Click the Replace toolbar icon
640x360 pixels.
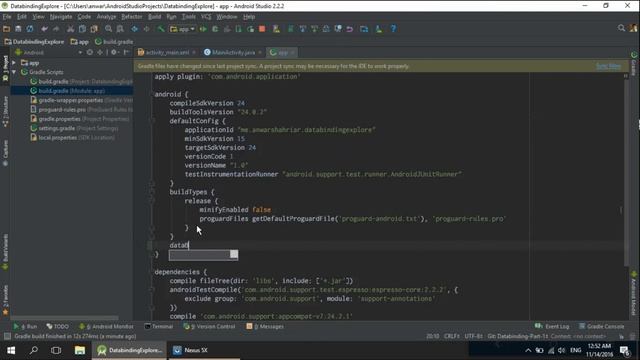[x=120, y=29]
